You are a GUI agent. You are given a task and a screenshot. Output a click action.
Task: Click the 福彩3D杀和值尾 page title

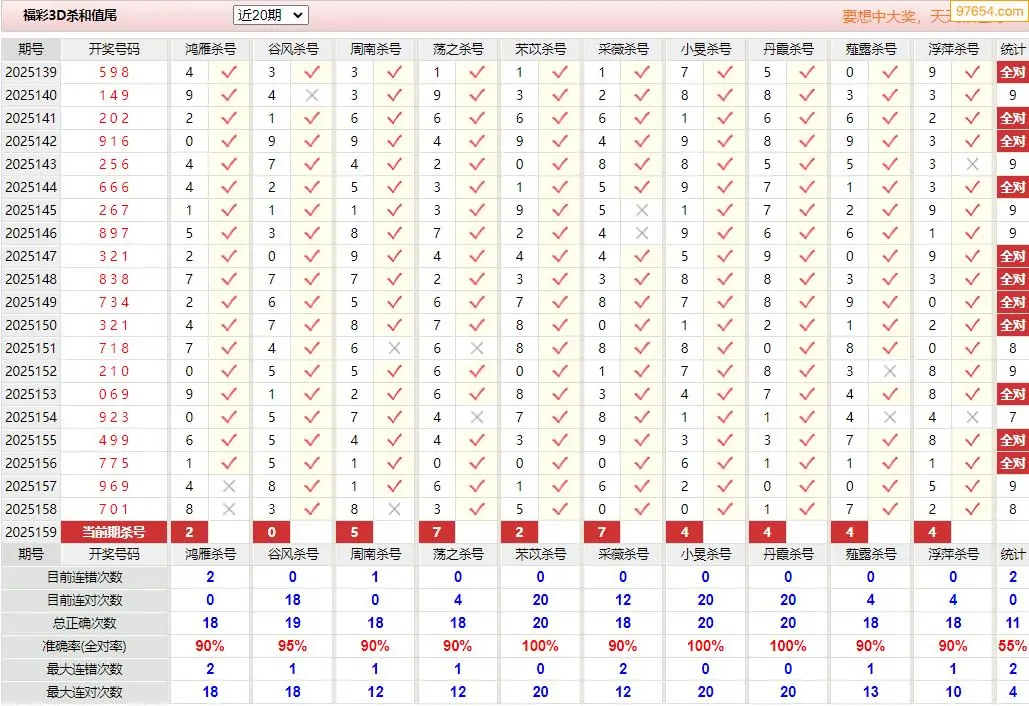click(x=70, y=15)
